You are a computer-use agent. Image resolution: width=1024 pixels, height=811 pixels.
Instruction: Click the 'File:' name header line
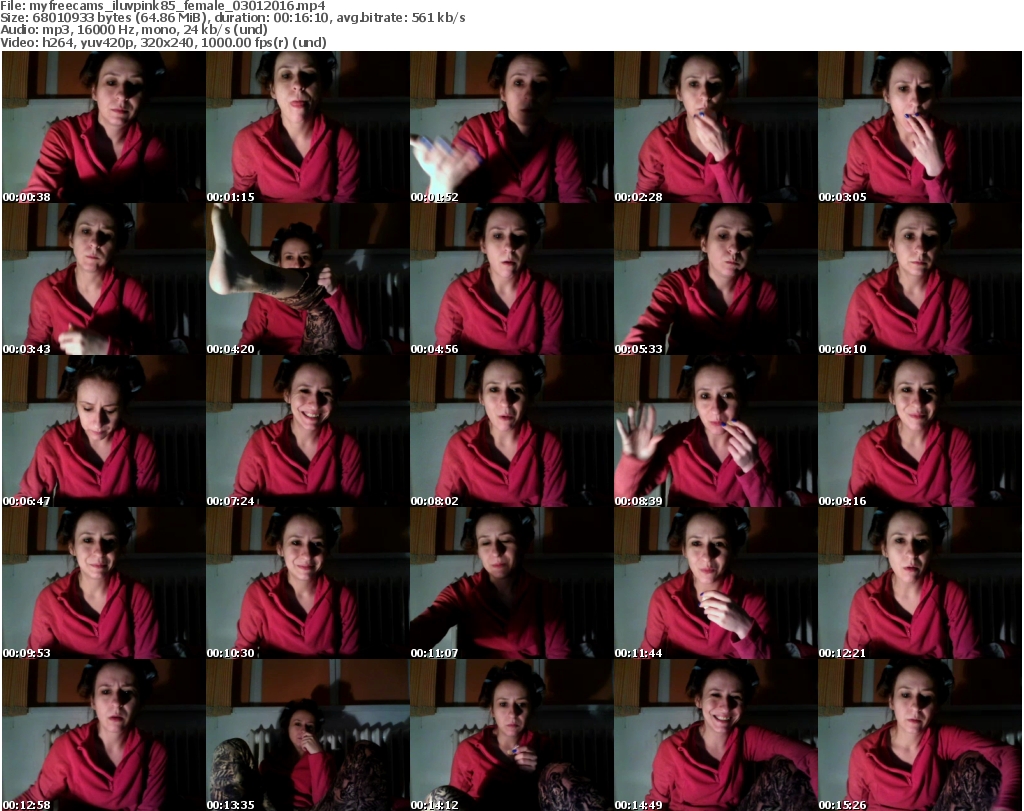click(x=163, y=6)
